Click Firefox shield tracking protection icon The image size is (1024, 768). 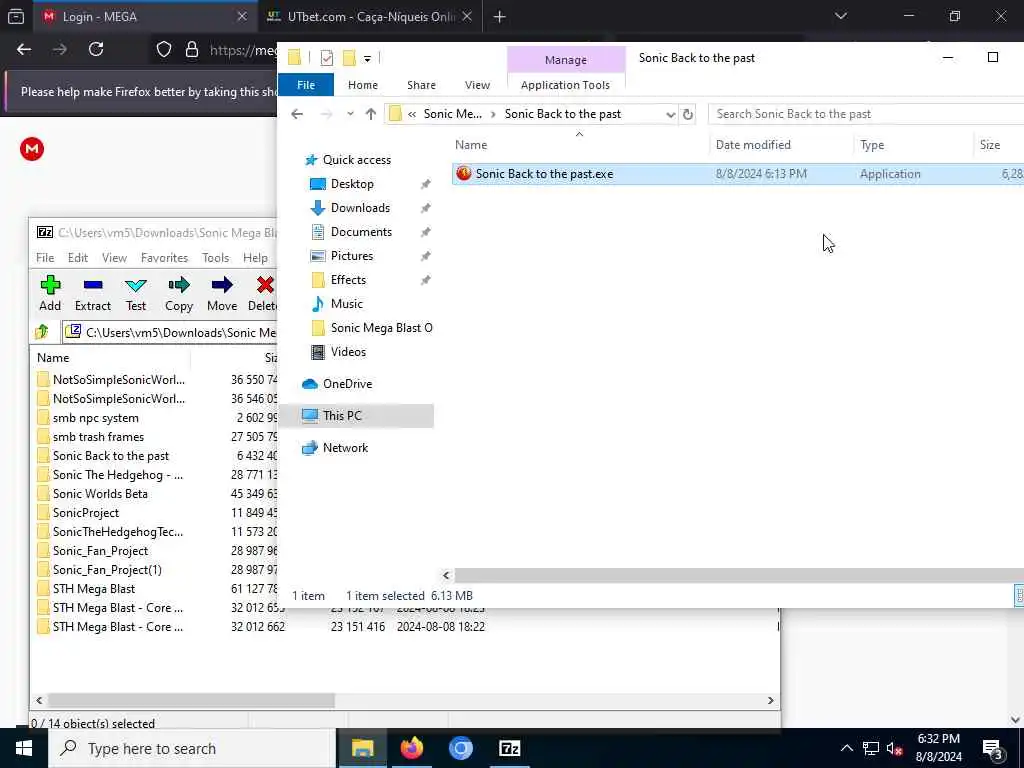pos(164,50)
